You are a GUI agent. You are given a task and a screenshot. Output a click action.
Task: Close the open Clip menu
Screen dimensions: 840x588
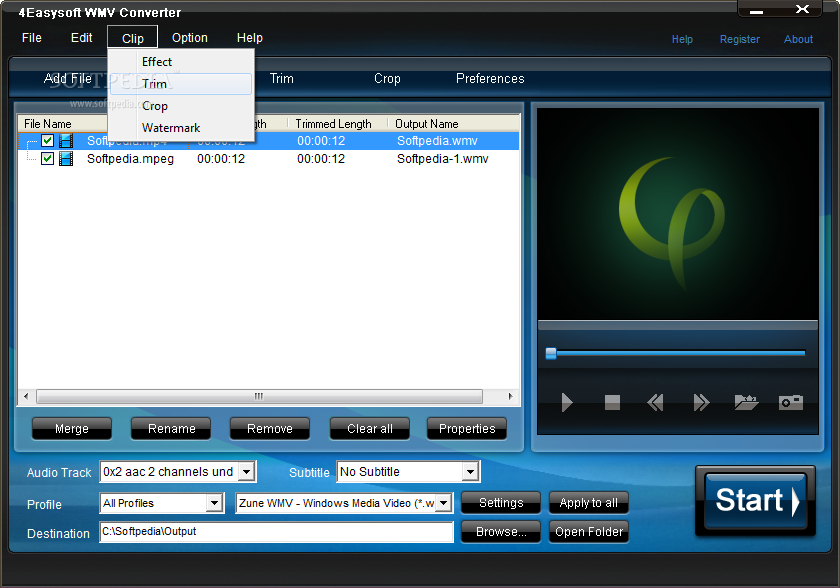[x=132, y=38]
